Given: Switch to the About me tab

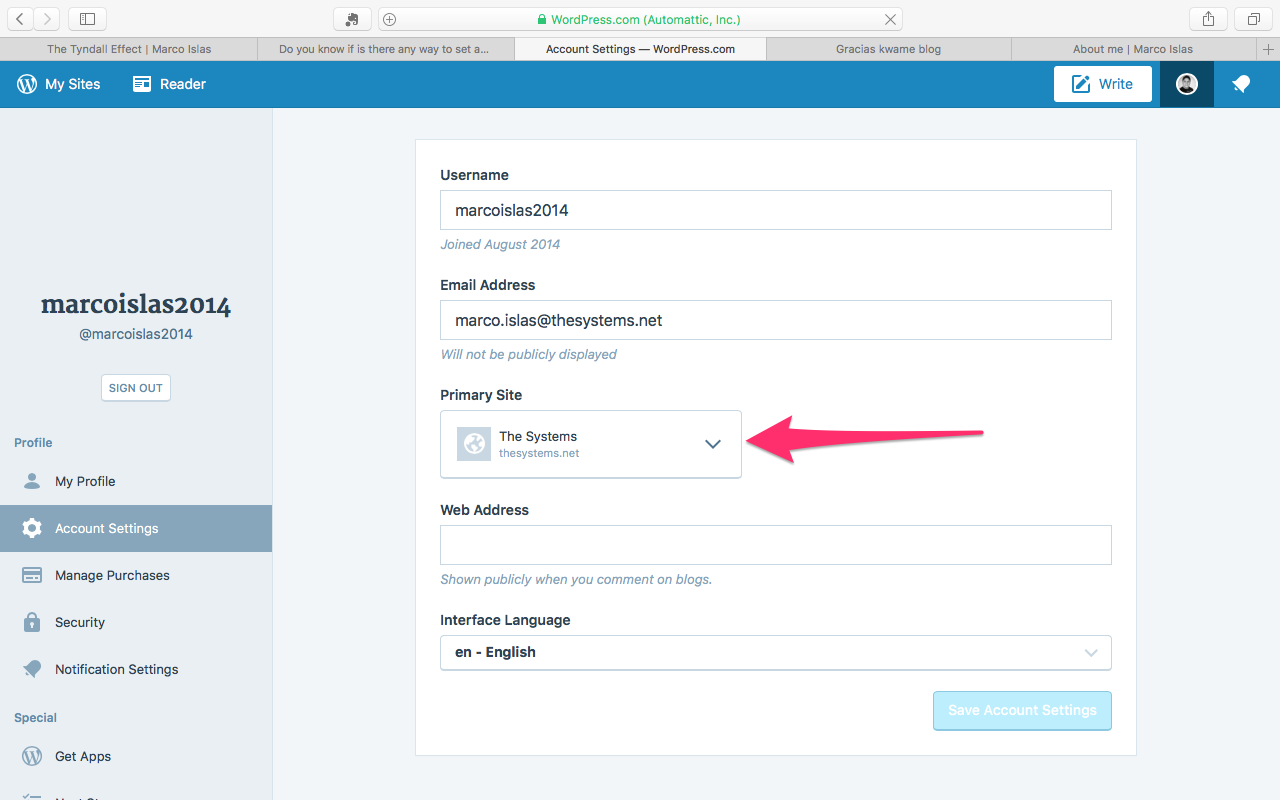Looking at the screenshot, I should click(x=1133, y=49).
